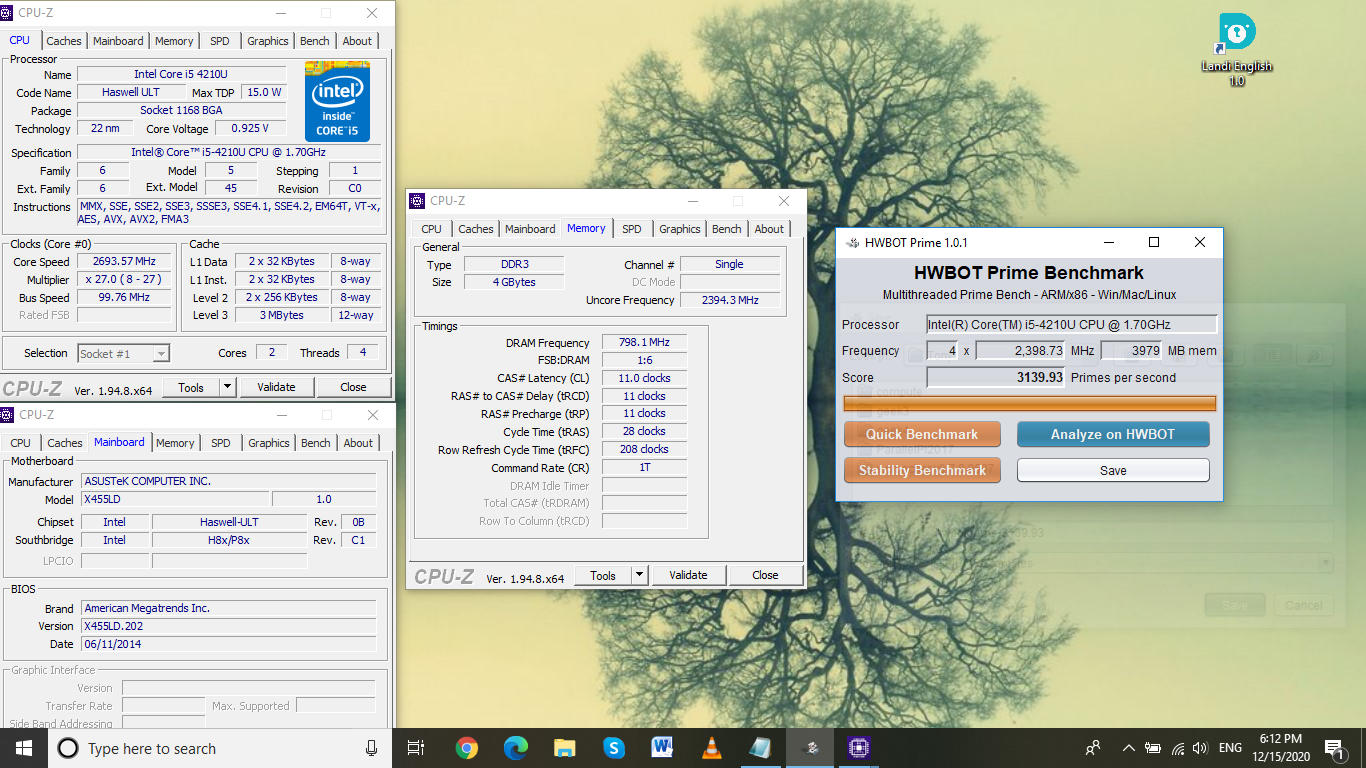Open Tools dropdown arrow in top CPU-Z window
The image size is (1366, 768).
228,387
